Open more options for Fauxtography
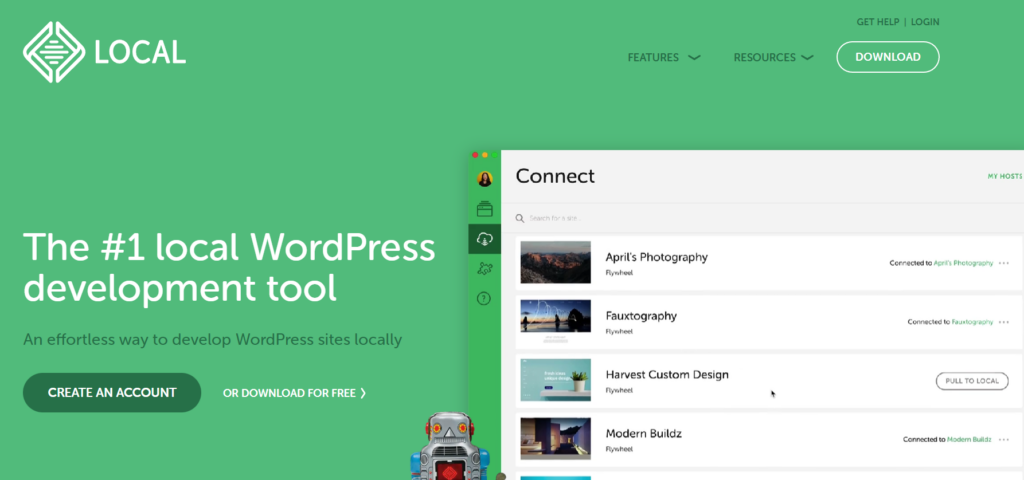1024x480 pixels. 1004,322
